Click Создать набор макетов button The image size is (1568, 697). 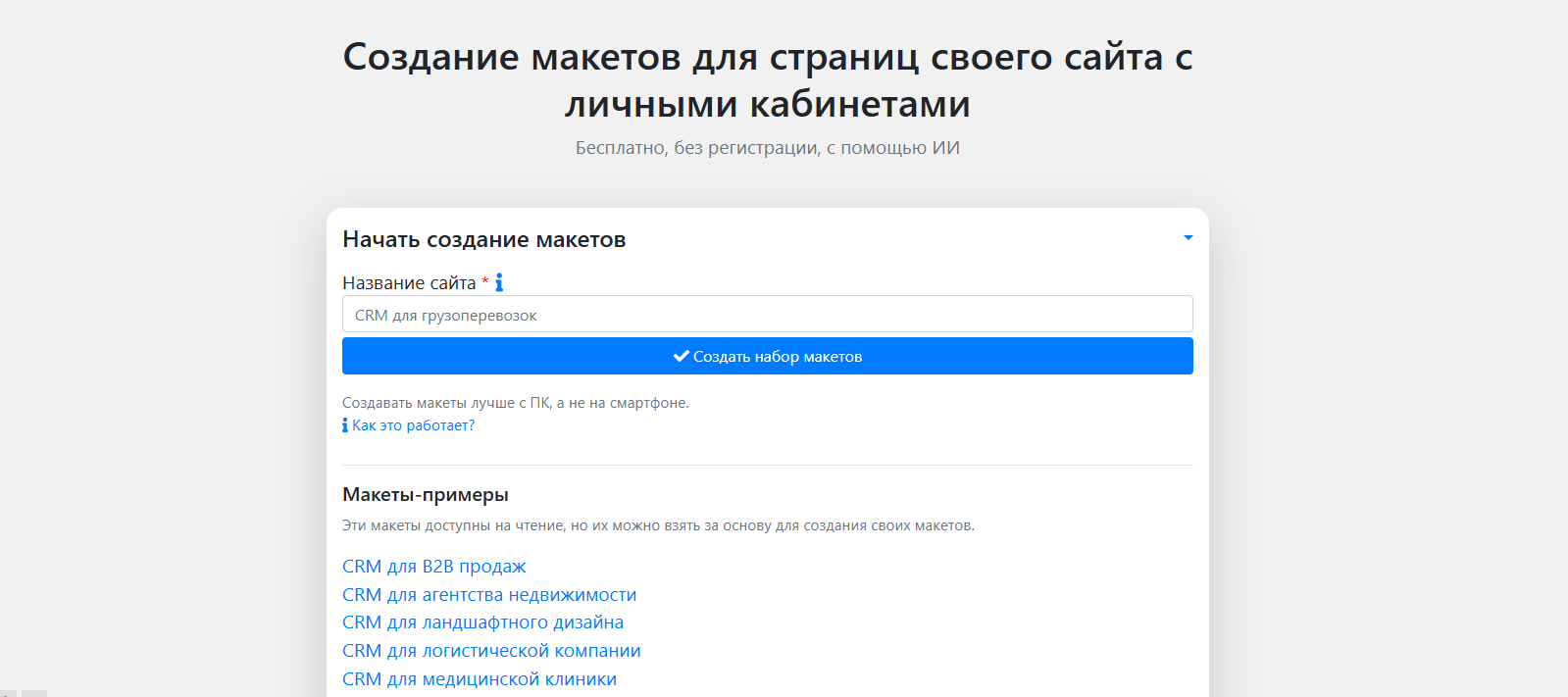(767, 356)
